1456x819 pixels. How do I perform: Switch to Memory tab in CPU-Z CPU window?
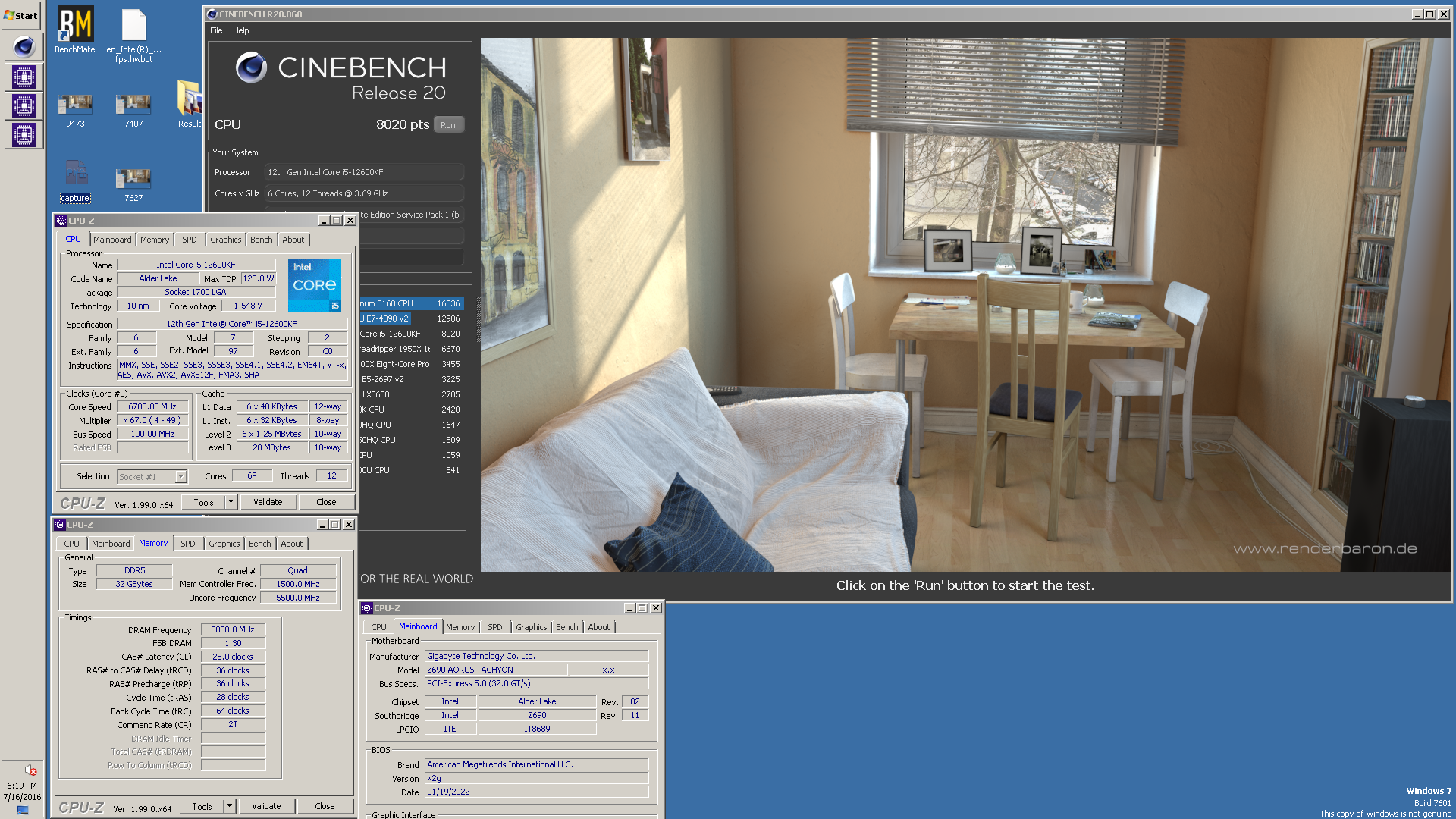[x=155, y=240]
